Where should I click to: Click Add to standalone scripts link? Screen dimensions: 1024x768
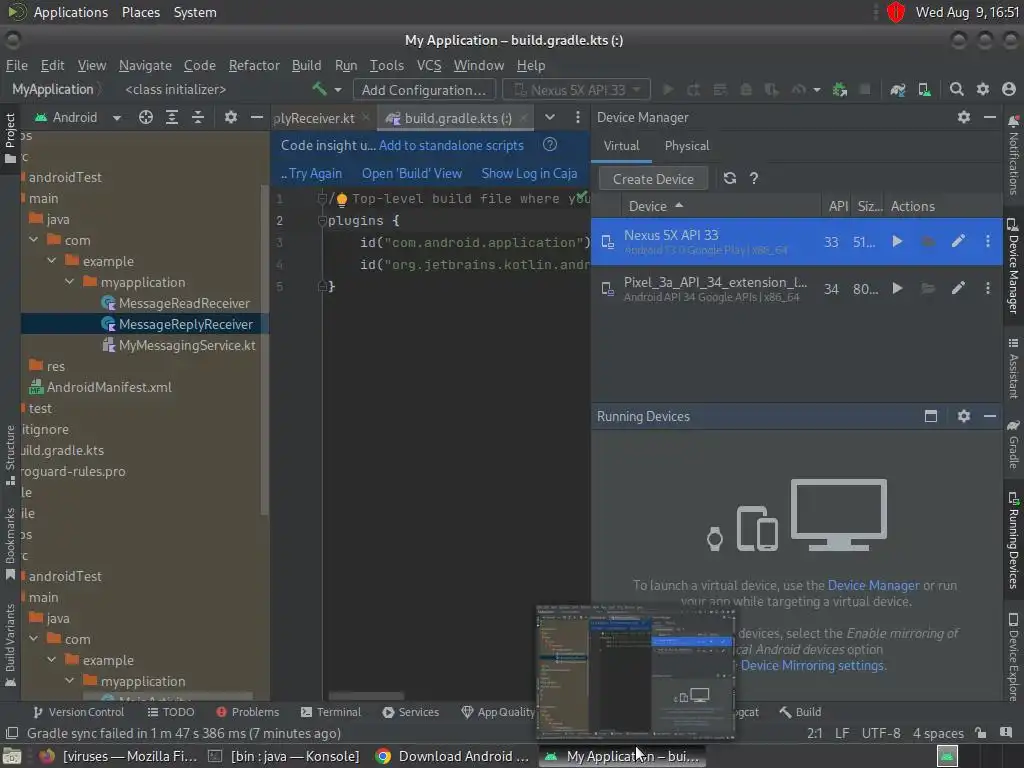pos(451,145)
